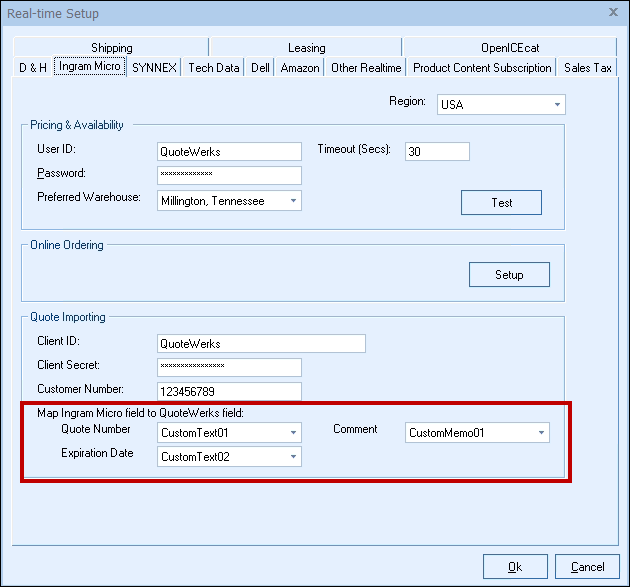Image resolution: width=630 pixels, height=587 pixels.
Task: Go to the Dell tab
Action: point(260,67)
